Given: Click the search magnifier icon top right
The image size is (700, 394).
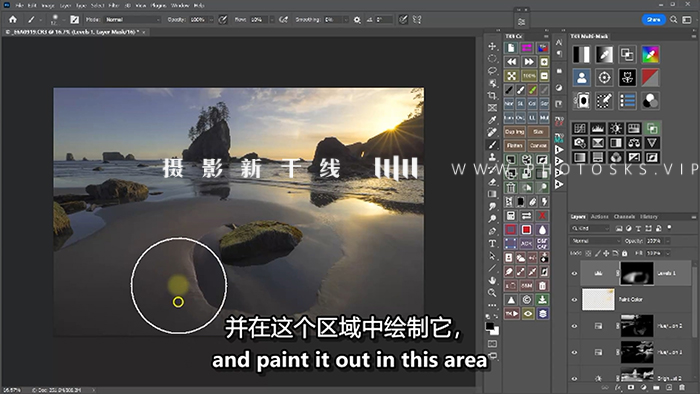Looking at the screenshot, I should (x=674, y=20).
